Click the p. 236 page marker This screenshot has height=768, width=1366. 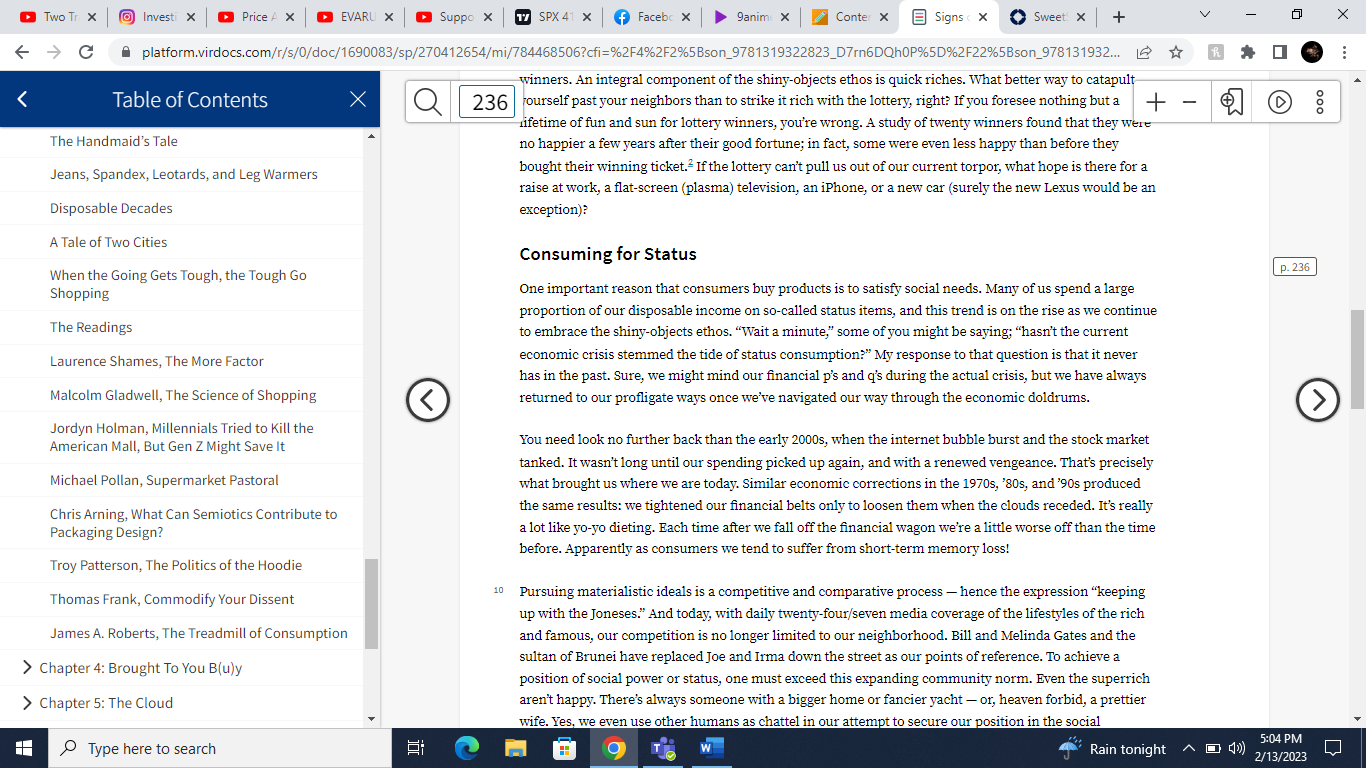click(x=1294, y=267)
